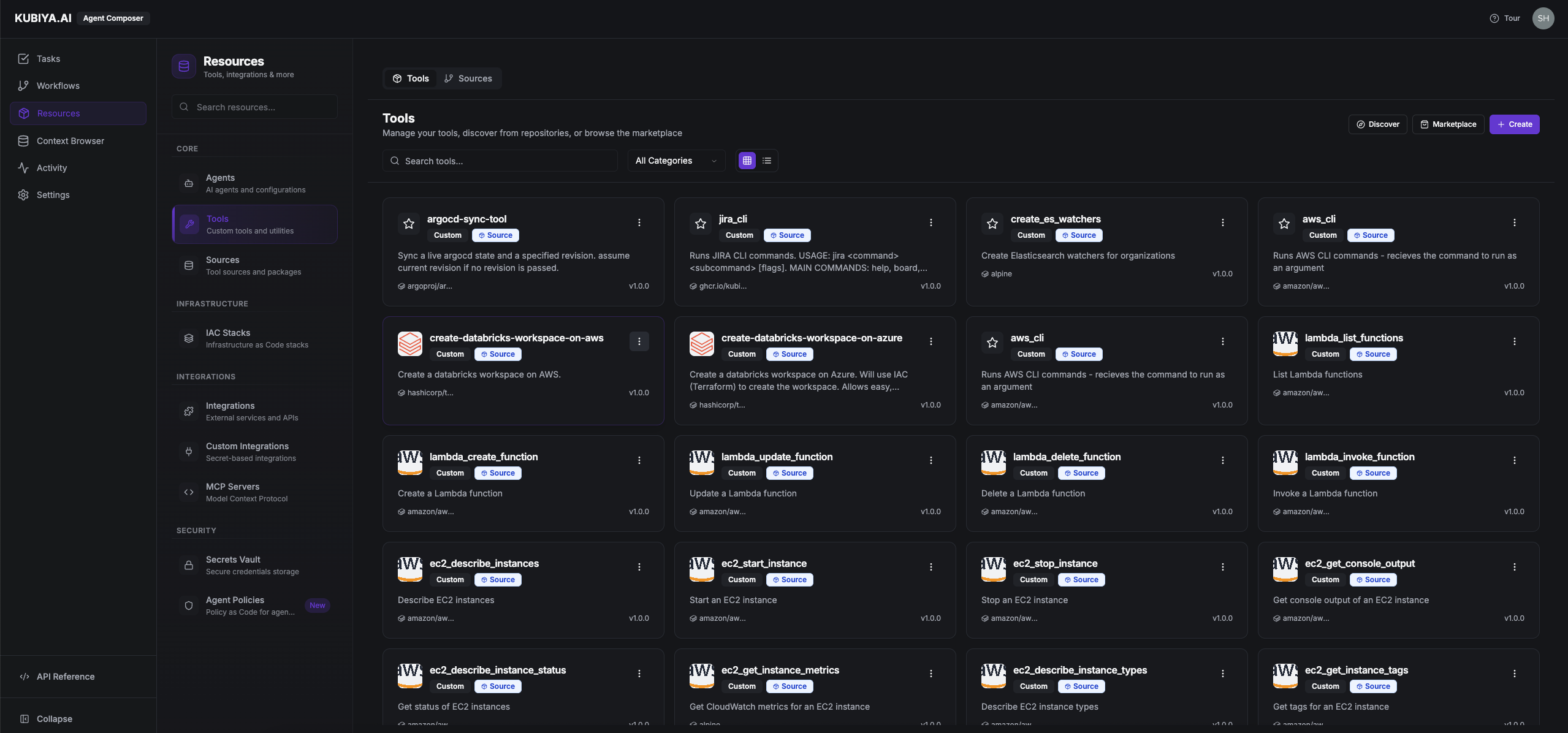Open the API Reference link
Viewport: 1568px width, 733px height.
[x=57, y=677]
